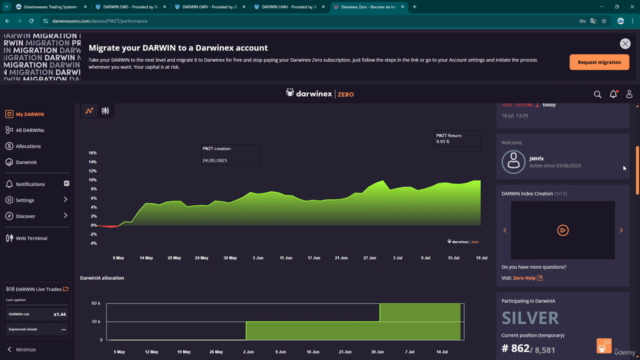The width and height of the screenshot is (640, 360).
Task: Click the chat widget icon
Action: click(x=604, y=345)
